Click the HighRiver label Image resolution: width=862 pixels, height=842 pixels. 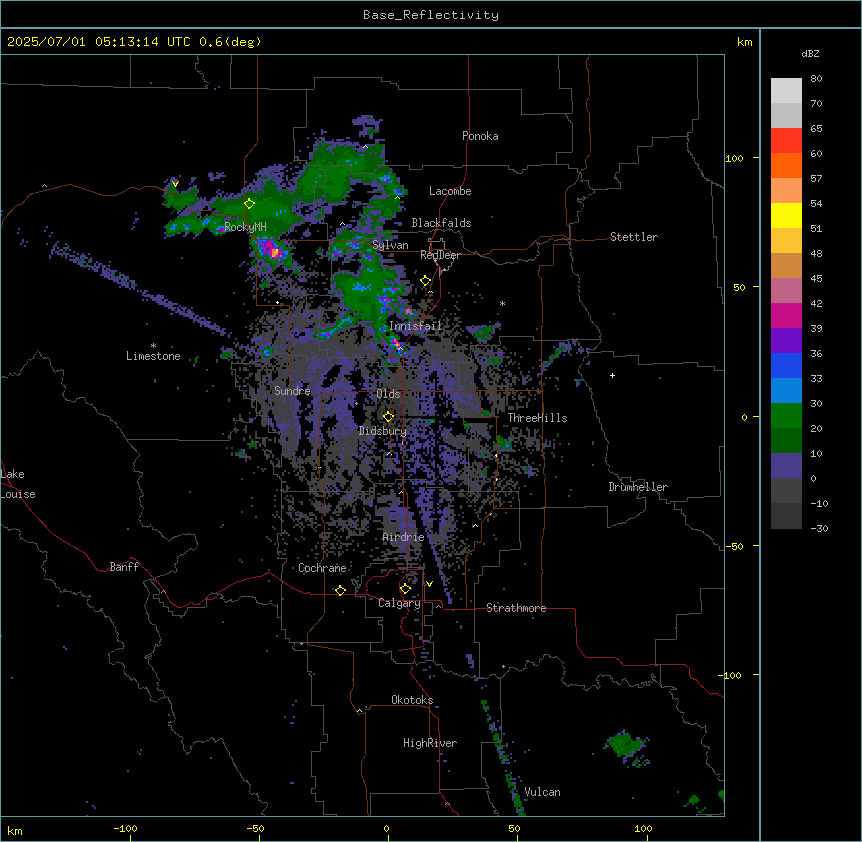click(430, 743)
